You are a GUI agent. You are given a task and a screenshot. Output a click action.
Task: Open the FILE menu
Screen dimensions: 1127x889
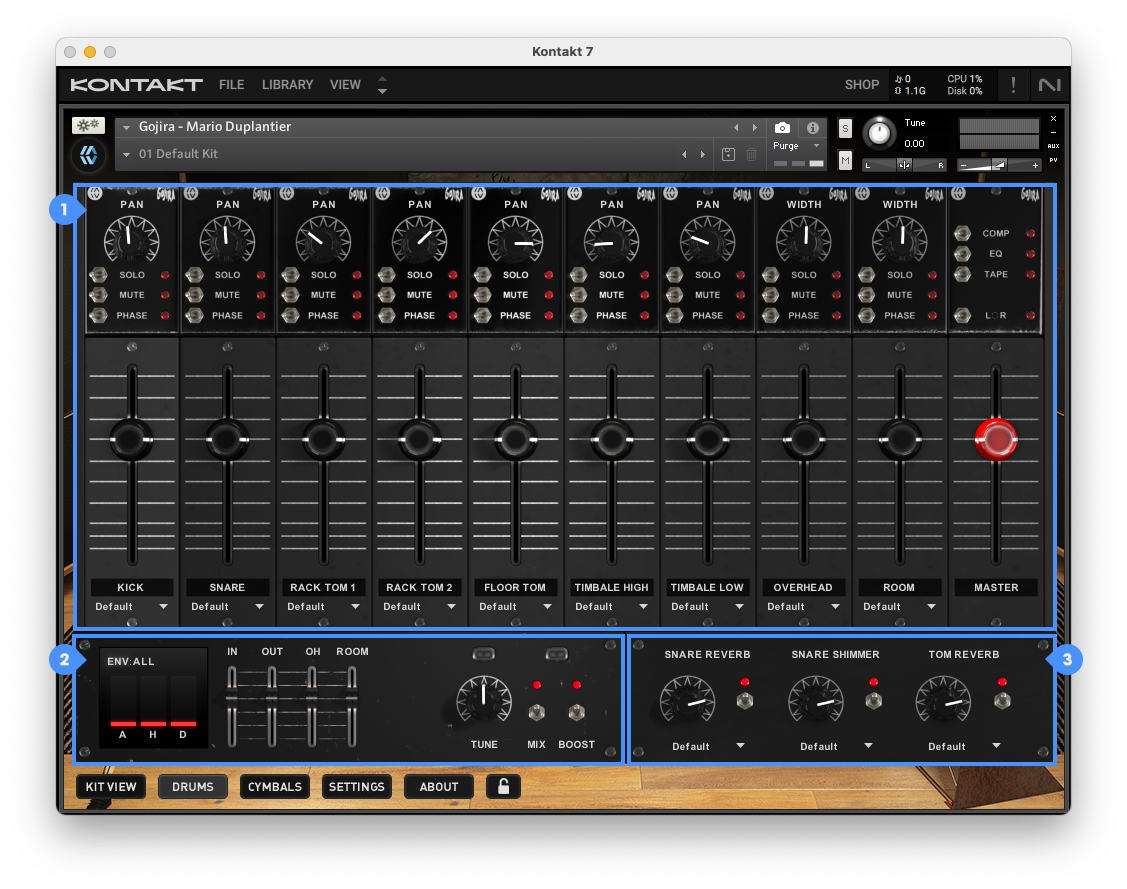click(x=231, y=85)
